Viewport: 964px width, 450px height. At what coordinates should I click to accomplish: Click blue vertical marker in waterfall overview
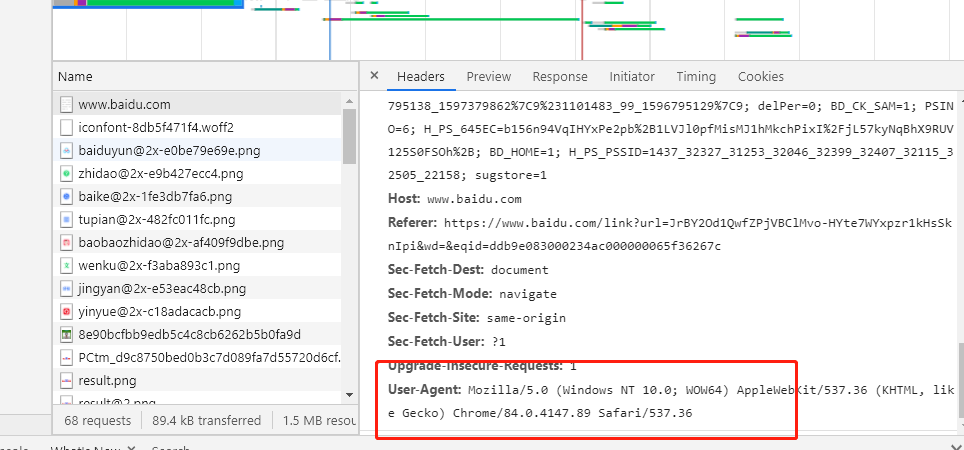330,30
